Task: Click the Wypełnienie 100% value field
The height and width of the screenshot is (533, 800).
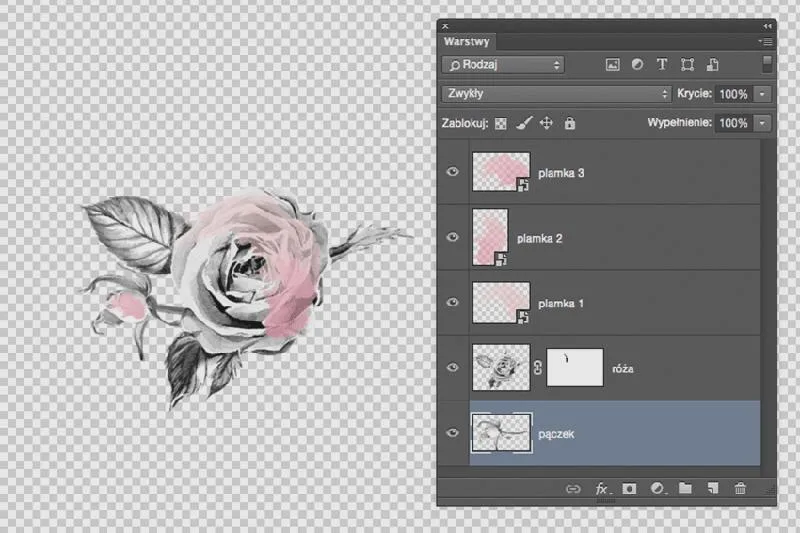Action: click(733, 123)
